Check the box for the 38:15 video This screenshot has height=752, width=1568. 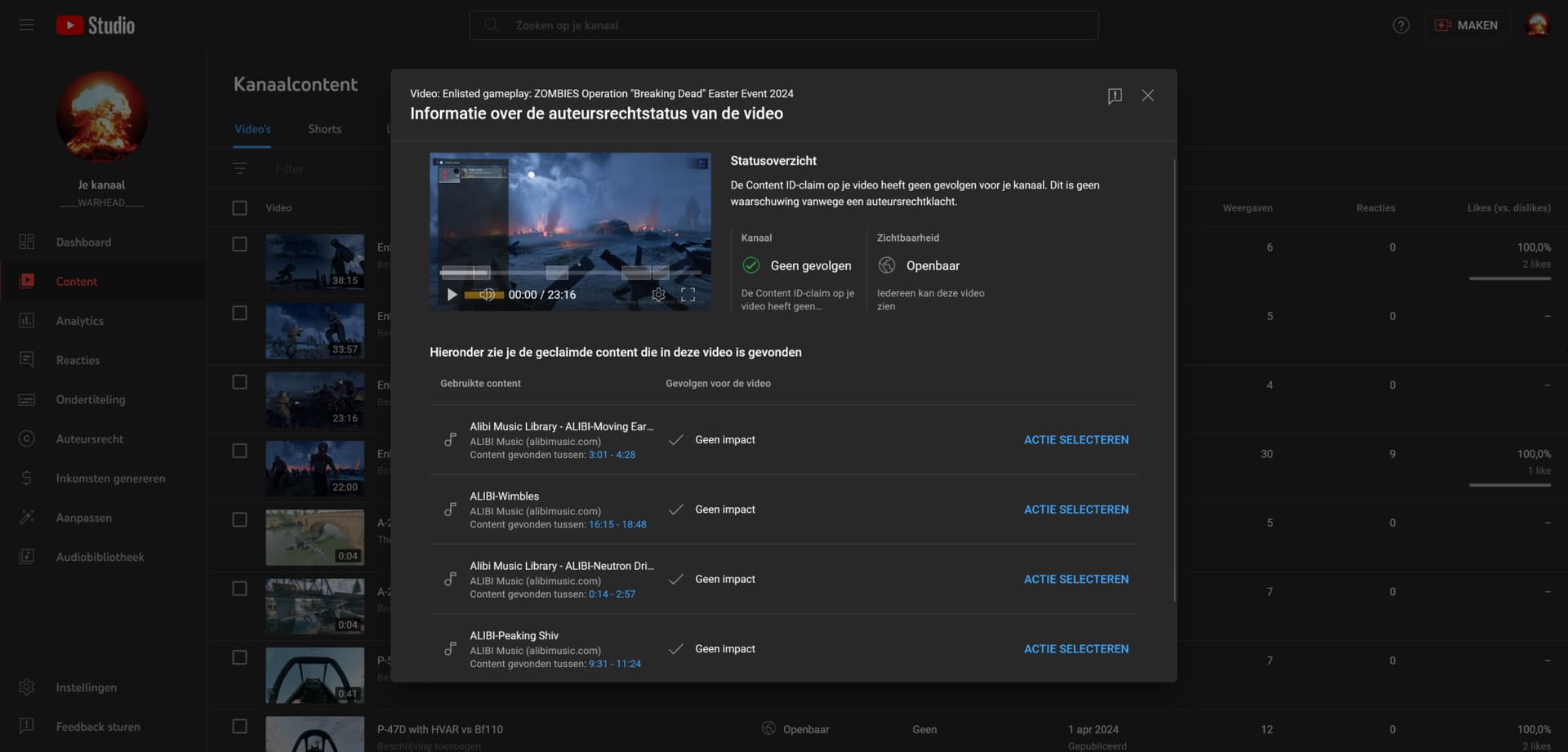click(x=239, y=244)
